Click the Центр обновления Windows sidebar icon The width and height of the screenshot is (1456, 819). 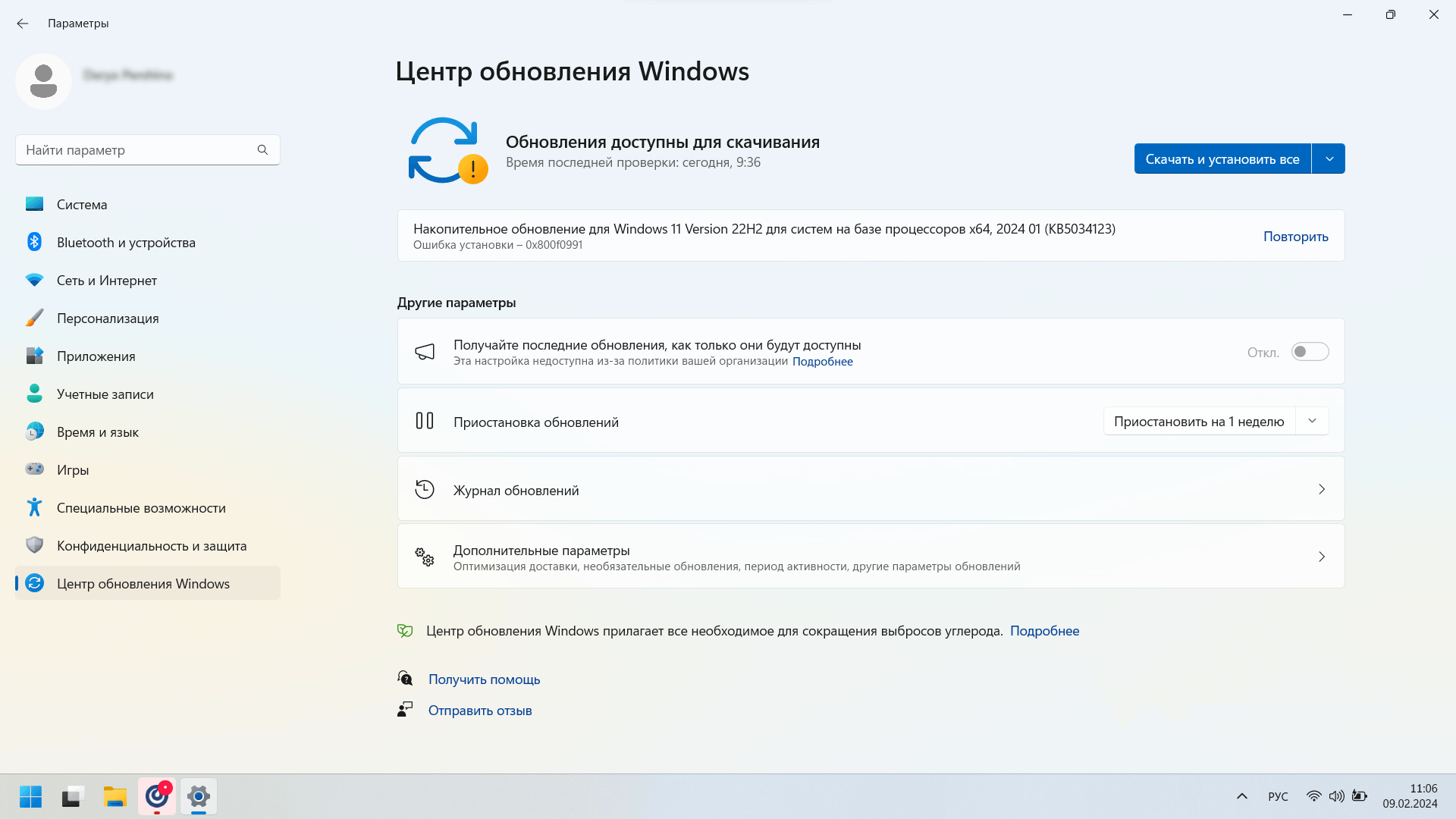pos(34,583)
